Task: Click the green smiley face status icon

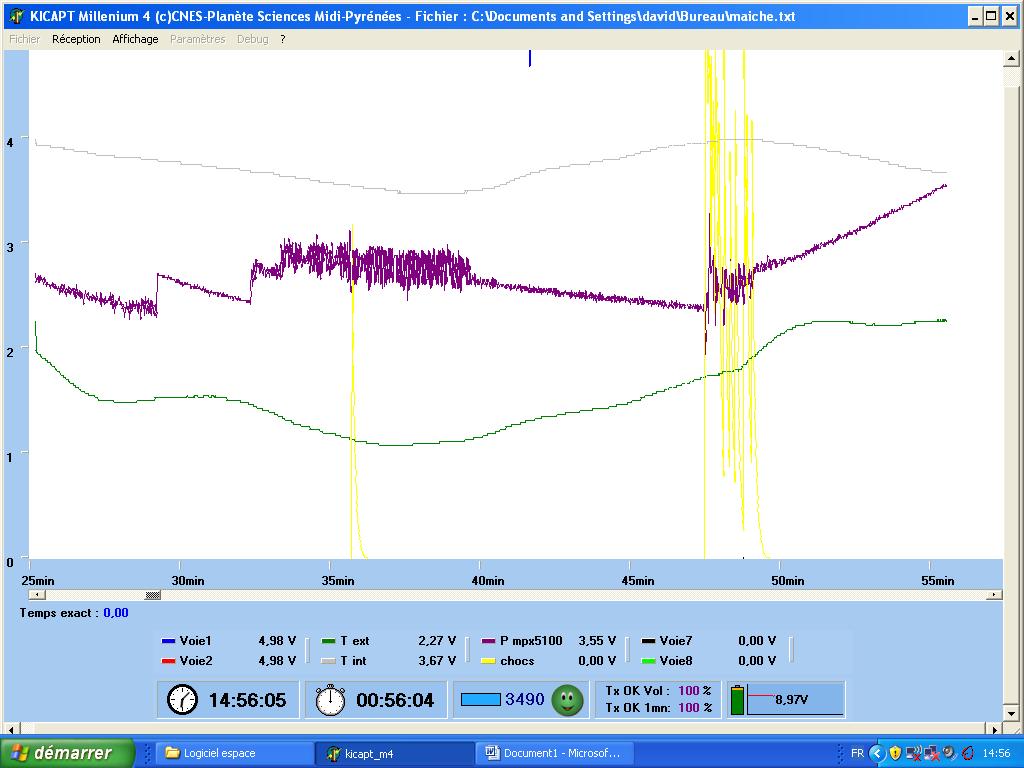Action: [x=568, y=700]
